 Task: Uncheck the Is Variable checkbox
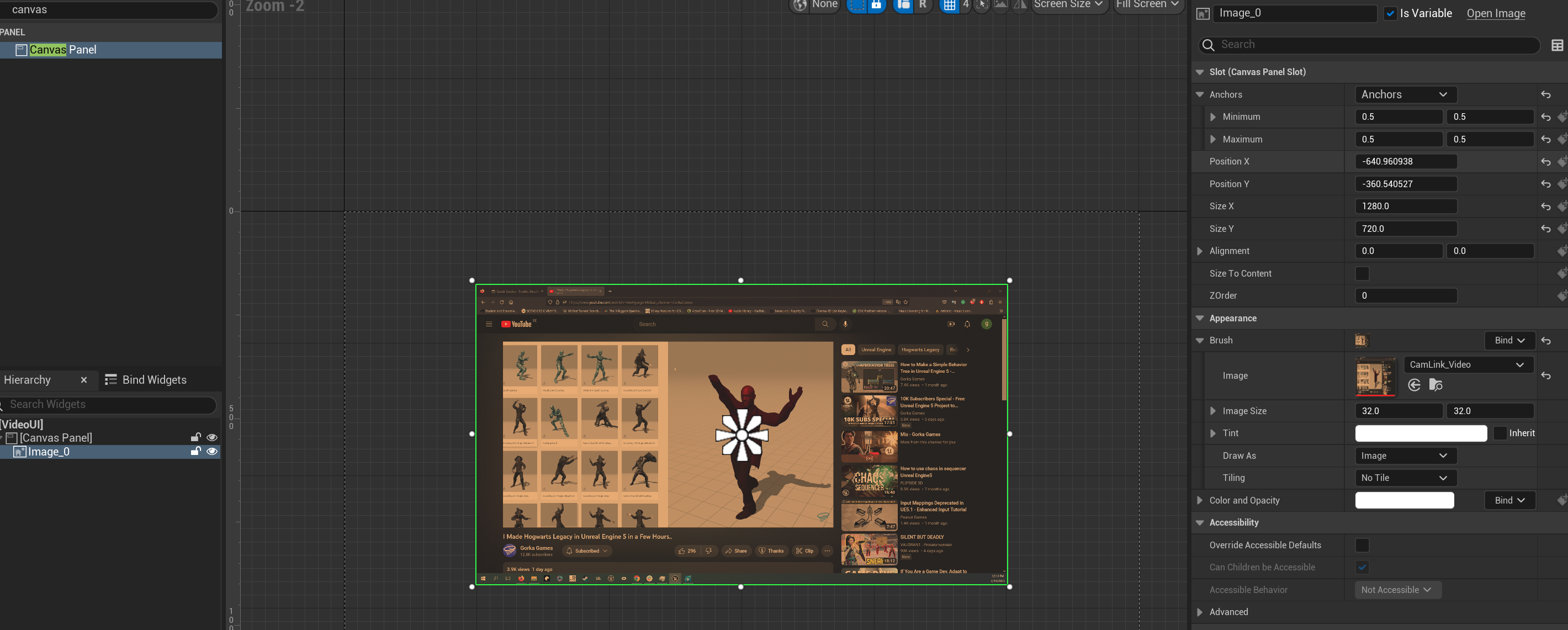(x=1390, y=13)
